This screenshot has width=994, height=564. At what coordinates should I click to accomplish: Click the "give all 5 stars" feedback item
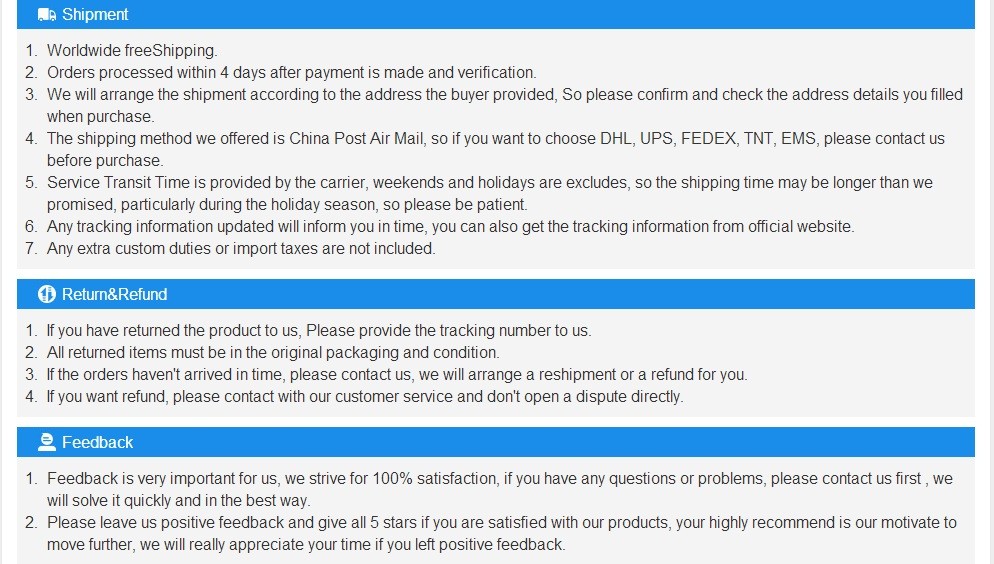click(x=501, y=522)
